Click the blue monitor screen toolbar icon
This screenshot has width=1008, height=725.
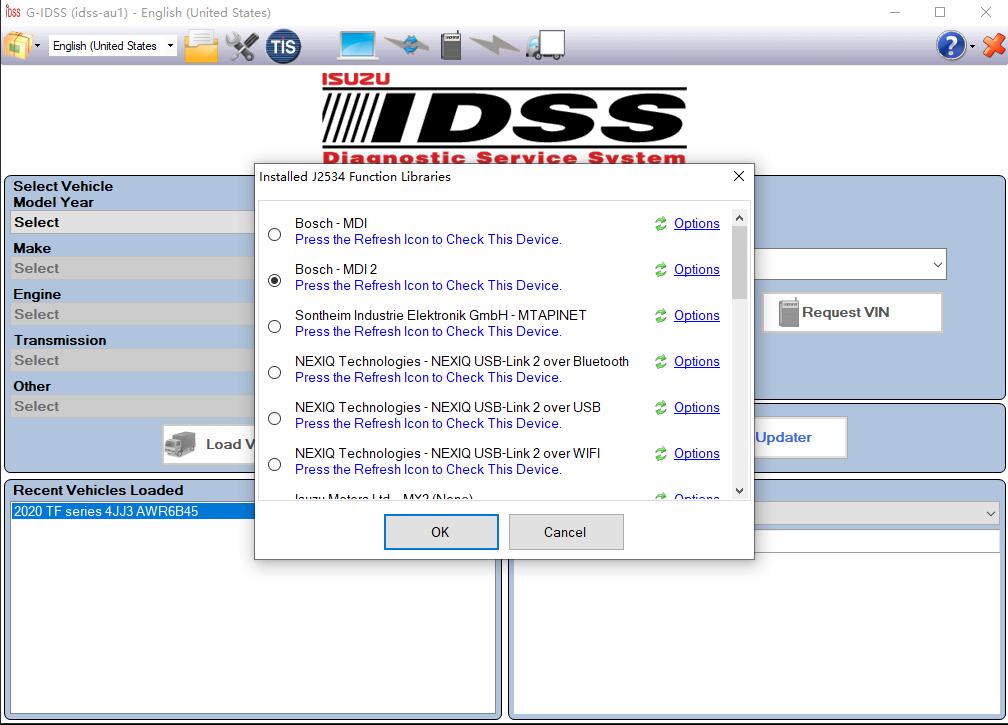point(357,45)
